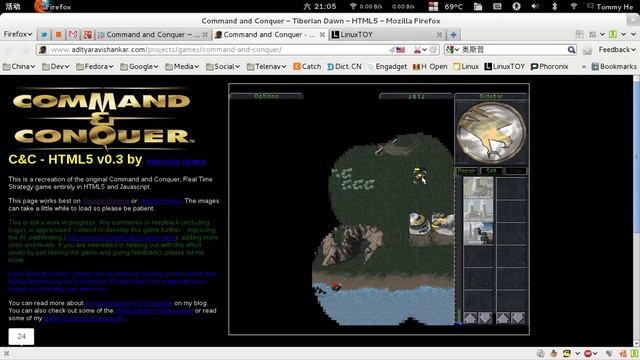Click the US flag icon in address bar

(x=400, y=50)
